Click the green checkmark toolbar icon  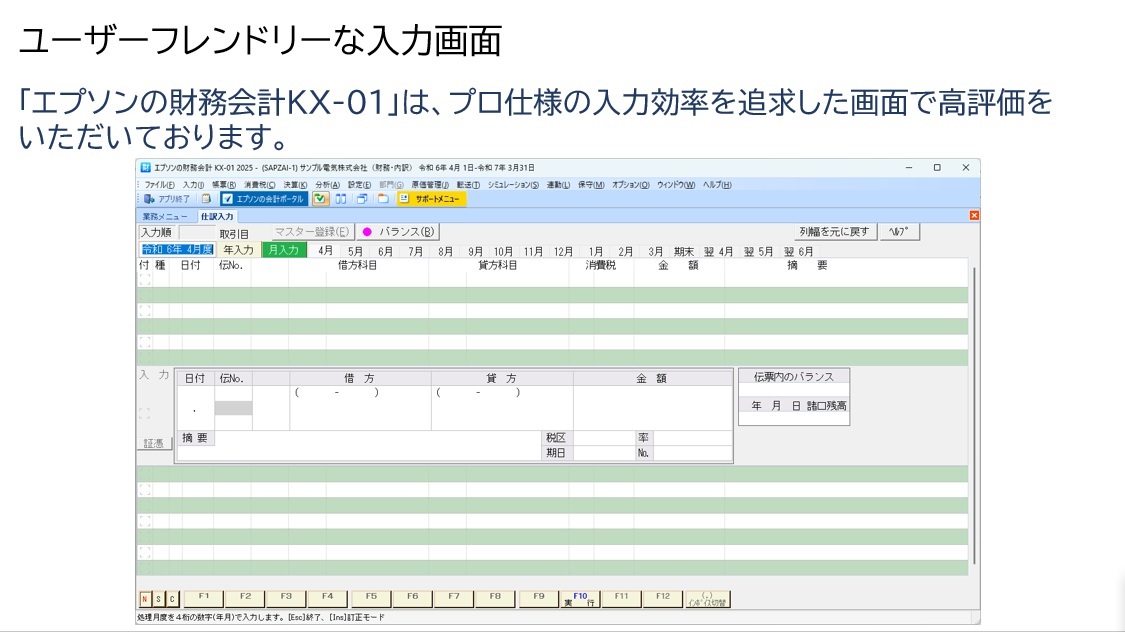[x=320, y=199]
